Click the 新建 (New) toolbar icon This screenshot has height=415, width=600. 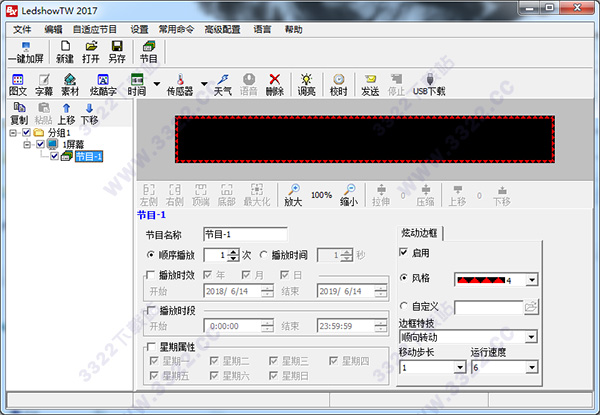[x=65, y=51]
